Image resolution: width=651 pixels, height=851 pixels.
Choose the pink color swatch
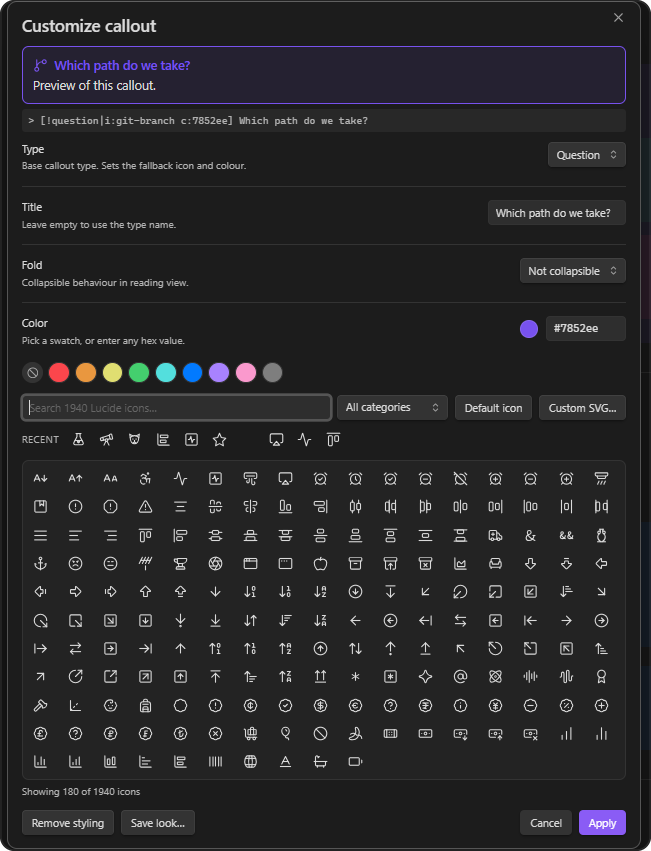tap(246, 373)
